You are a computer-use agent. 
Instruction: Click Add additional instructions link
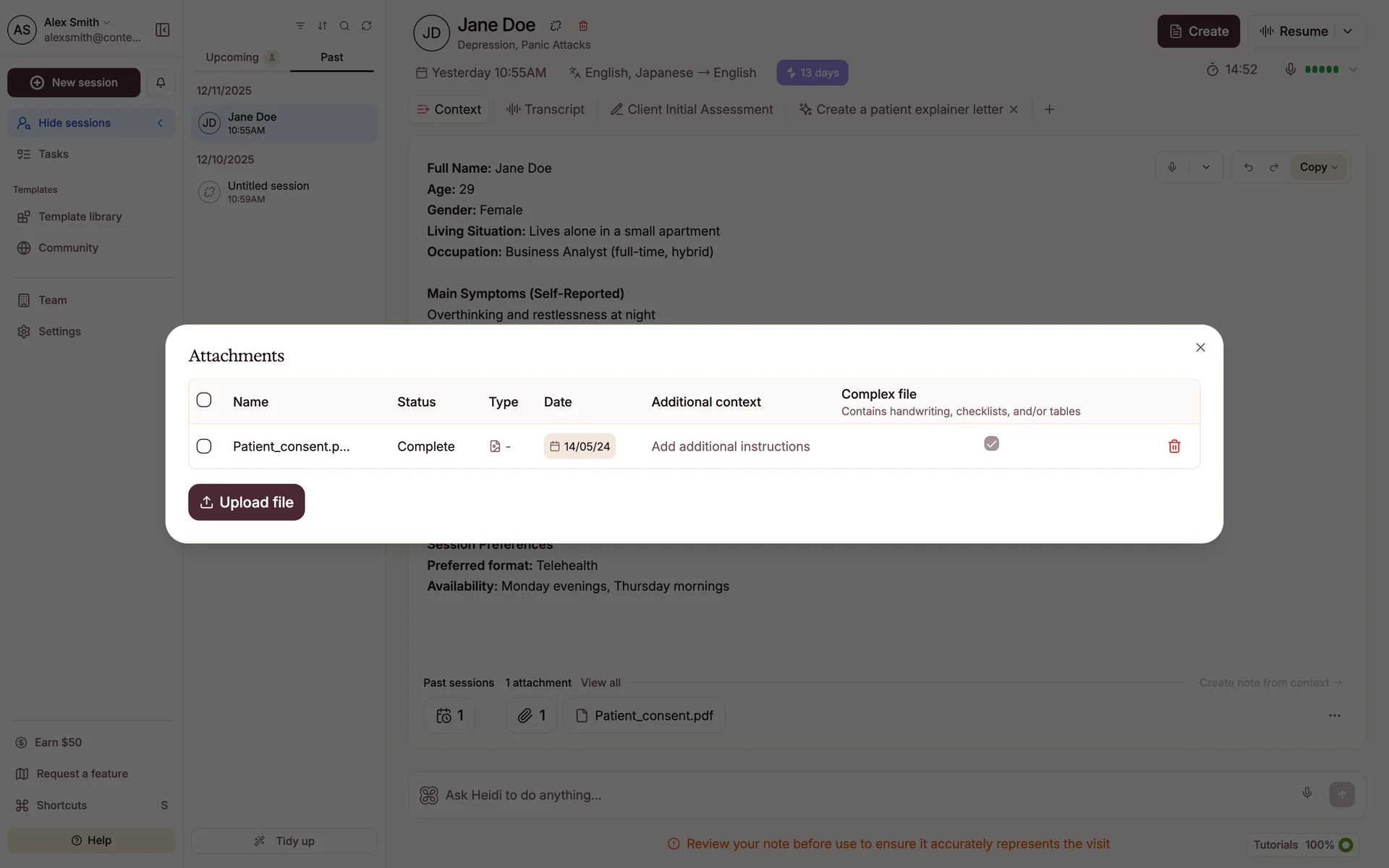[730, 446]
